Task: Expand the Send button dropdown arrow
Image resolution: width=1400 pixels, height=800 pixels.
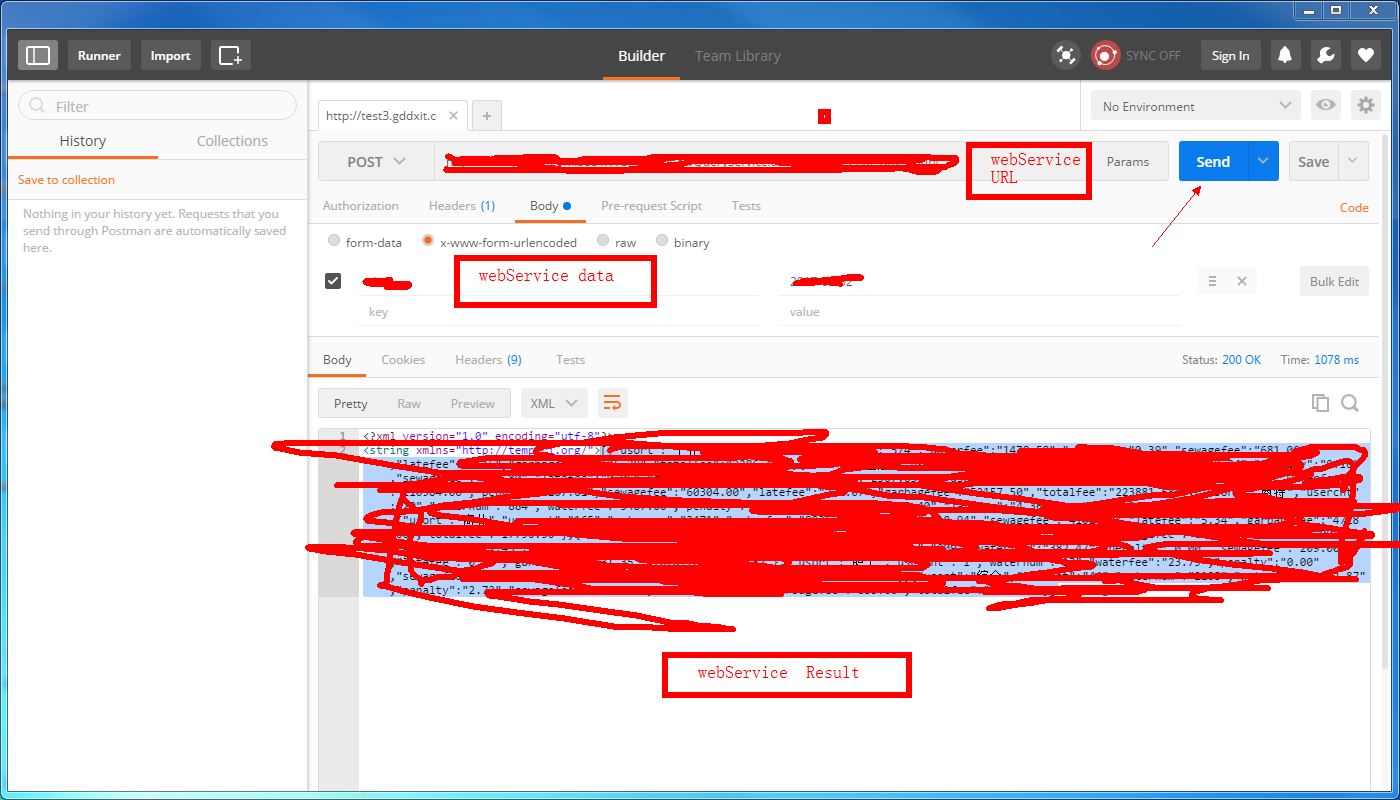Action: pyautogui.click(x=1263, y=161)
